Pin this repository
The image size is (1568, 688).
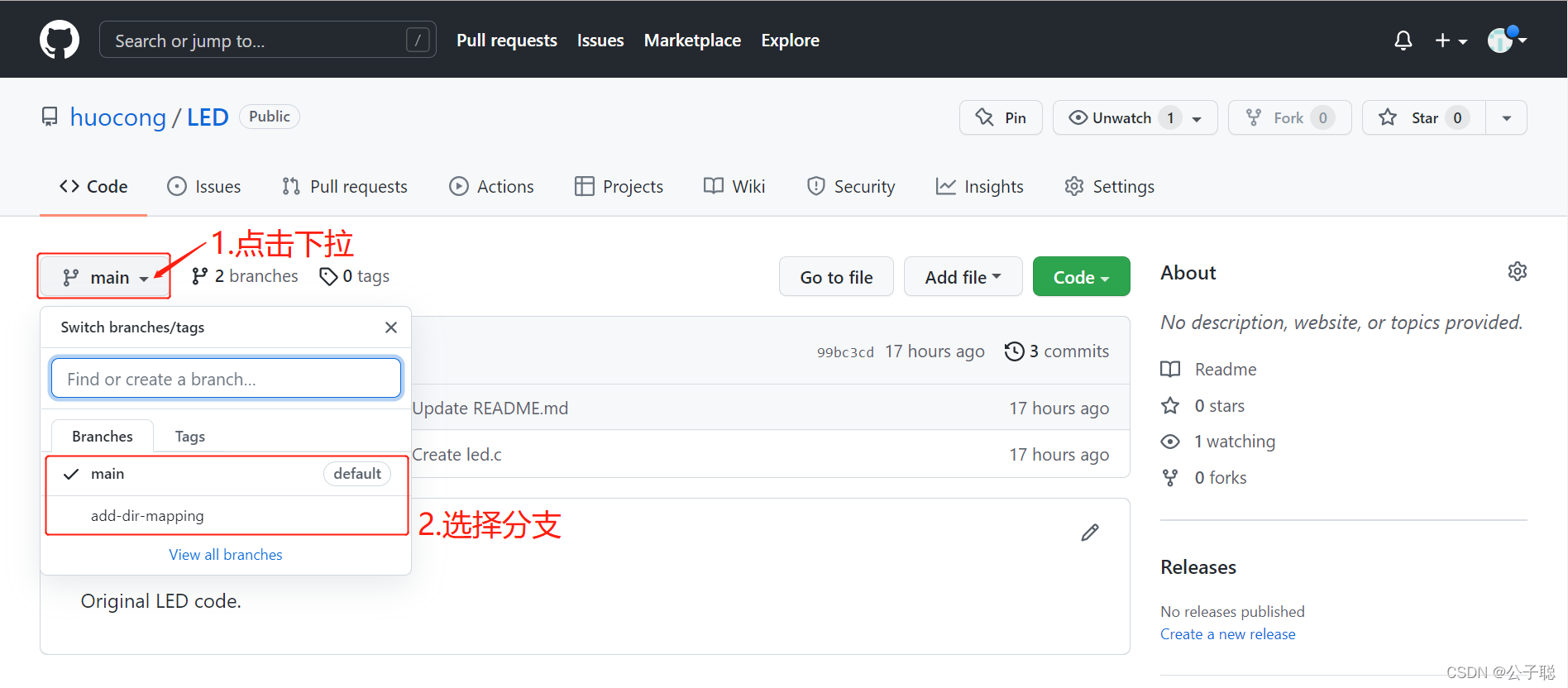1001,117
